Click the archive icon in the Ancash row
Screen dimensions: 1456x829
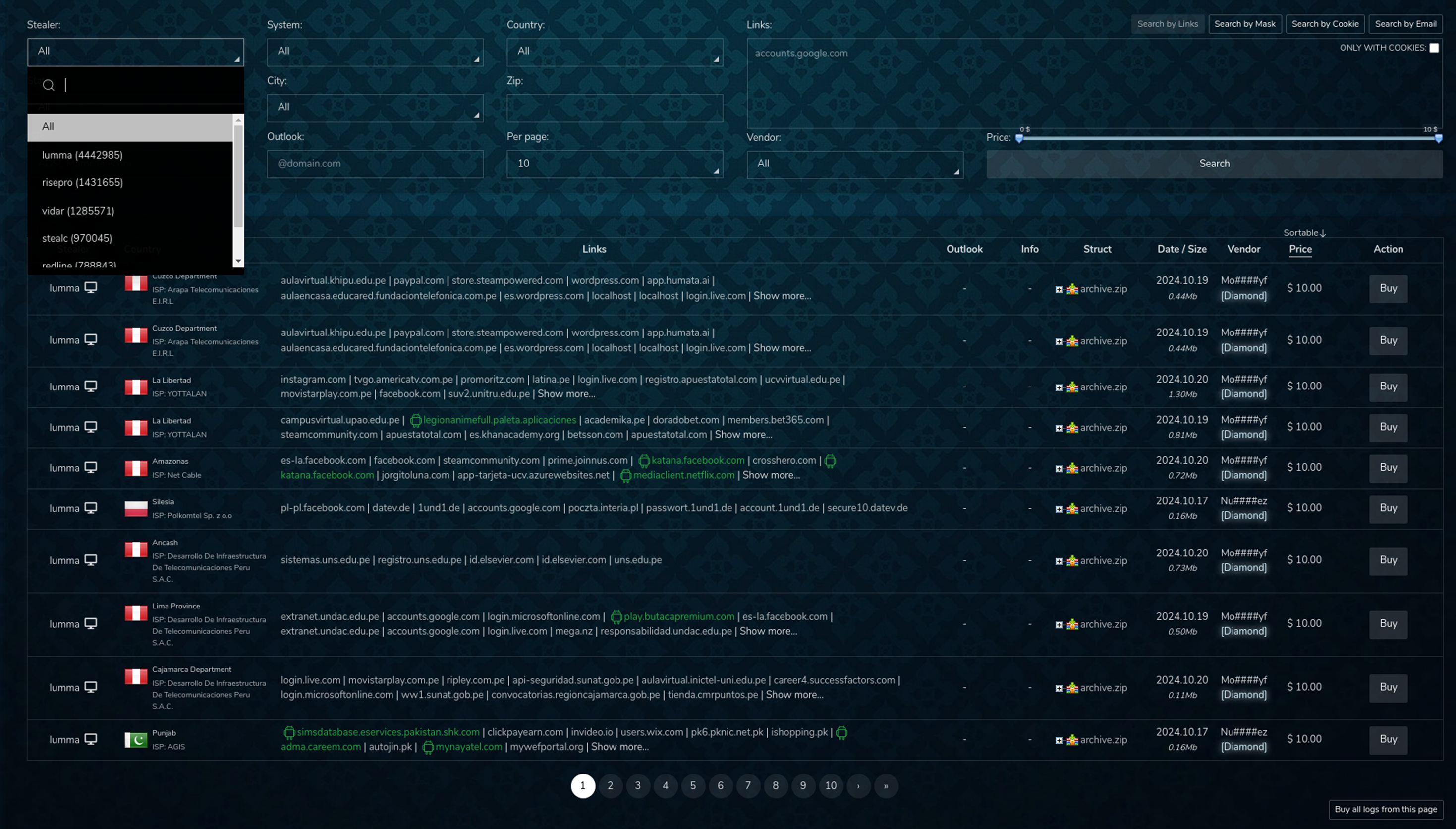tap(1072, 561)
